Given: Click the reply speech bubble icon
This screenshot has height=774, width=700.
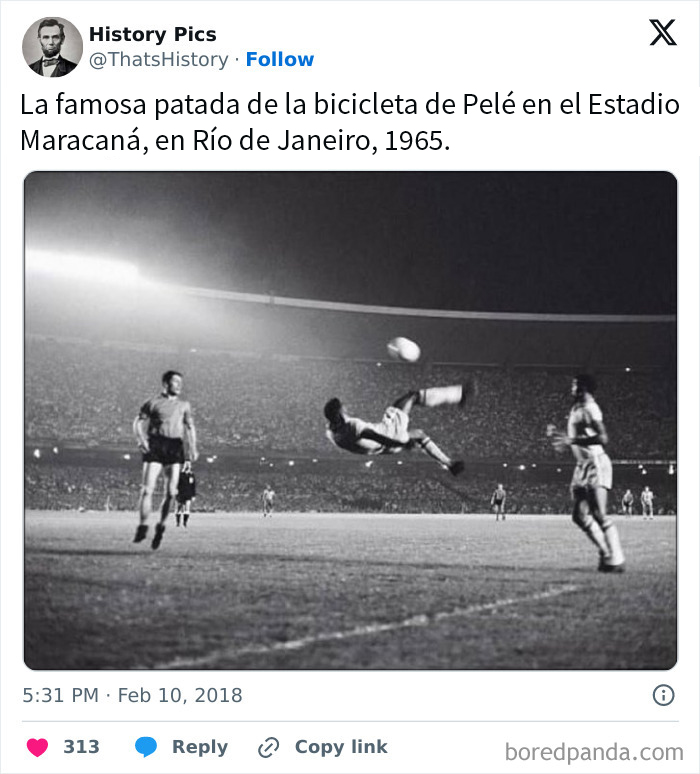Looking at the screenshot, I should click(146, 747).
